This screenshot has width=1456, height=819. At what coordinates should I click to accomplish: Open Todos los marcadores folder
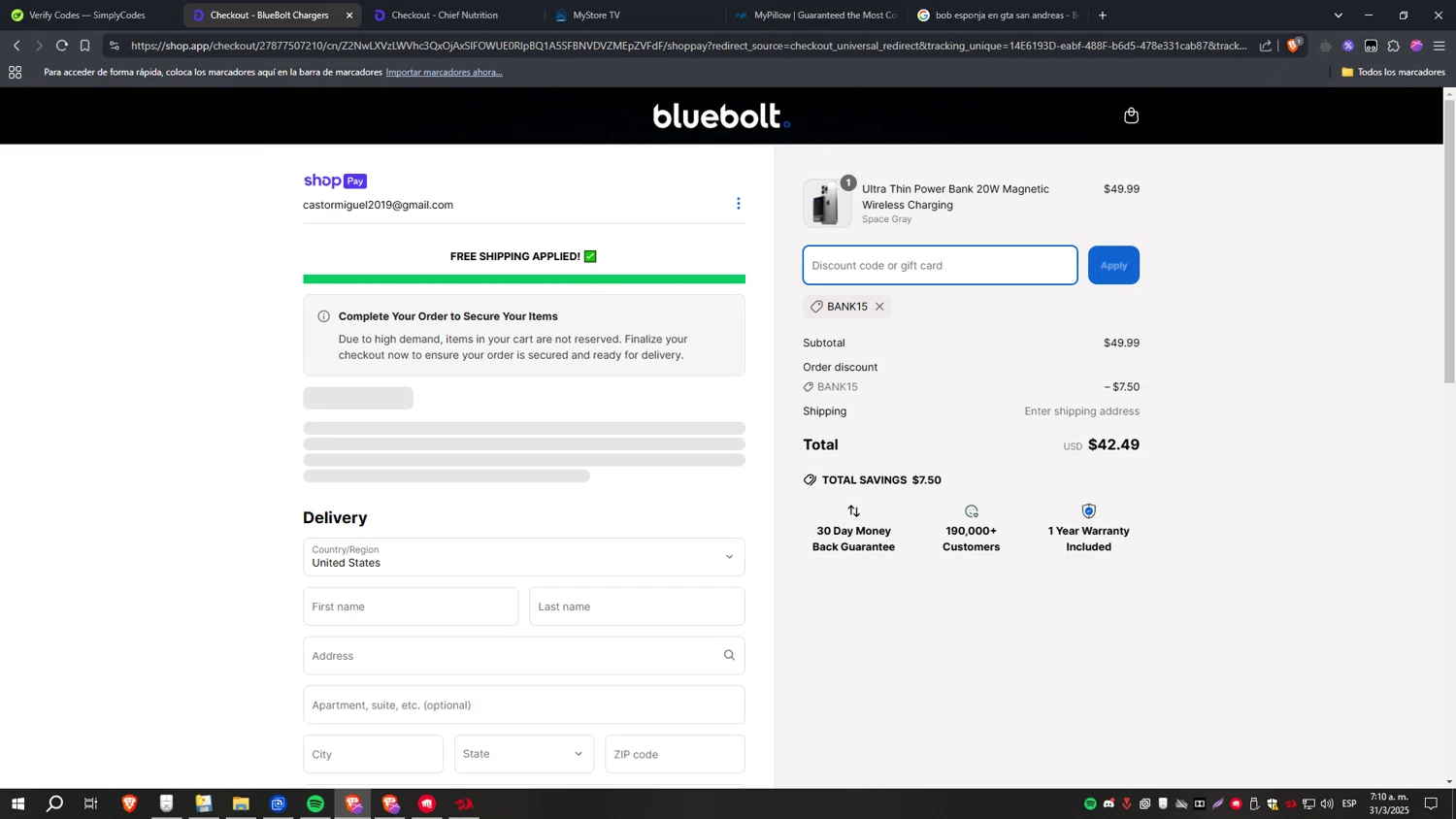tap(1393, 72)
